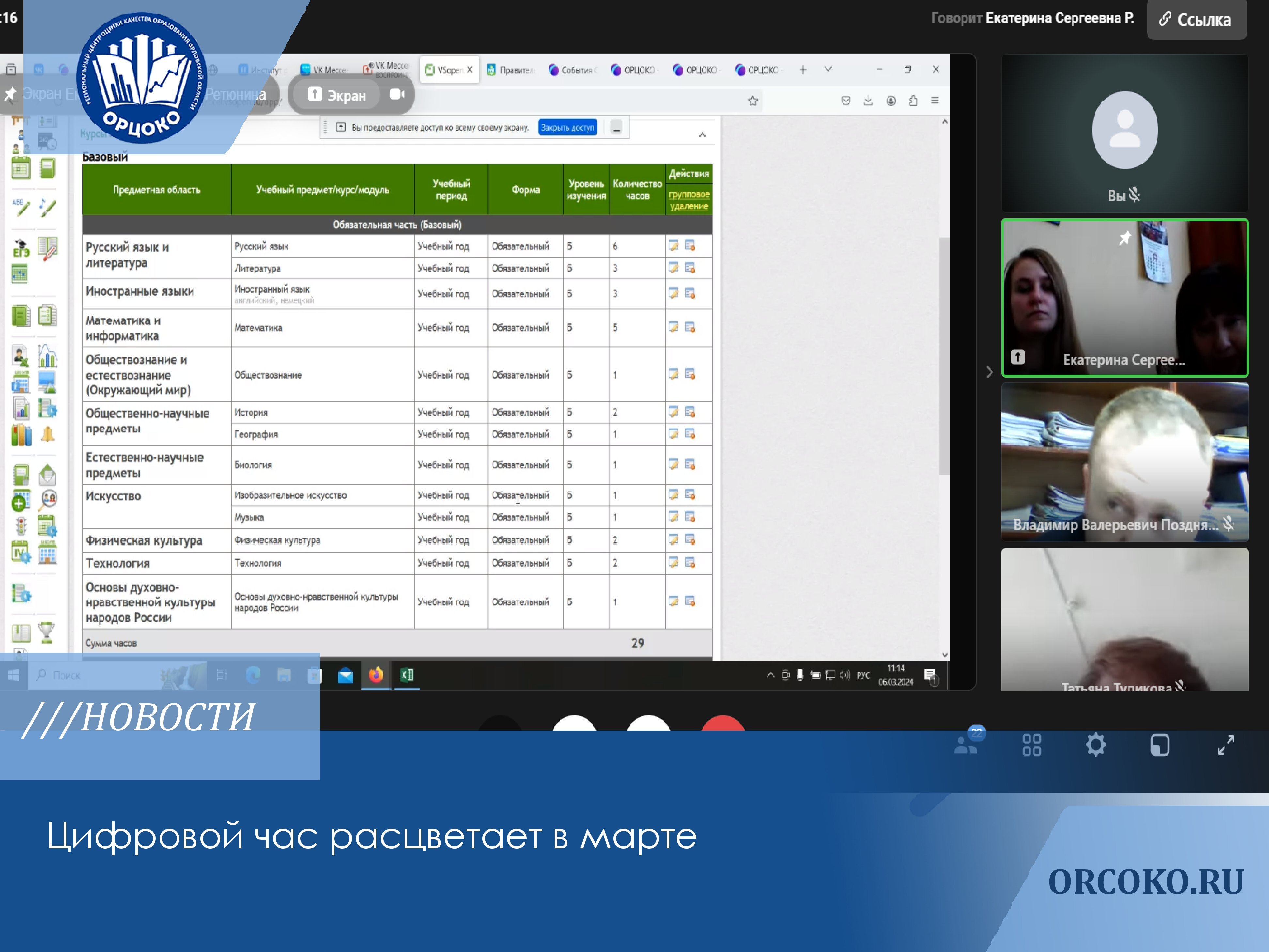The image size is (1269, 952).
Task: Unpin Екатерина Сергеевна's video
Action: 1124,238
